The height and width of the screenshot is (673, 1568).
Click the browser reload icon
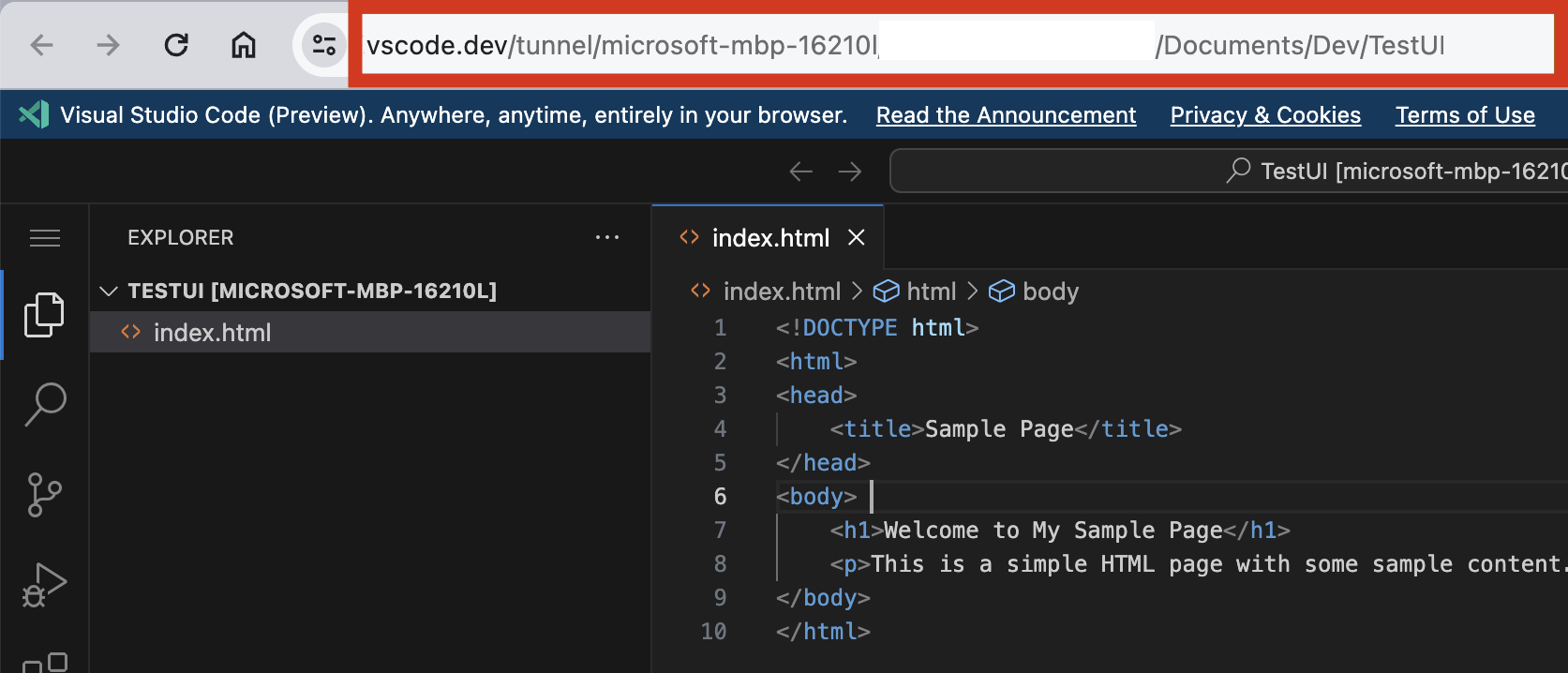(x=176, y=45)
